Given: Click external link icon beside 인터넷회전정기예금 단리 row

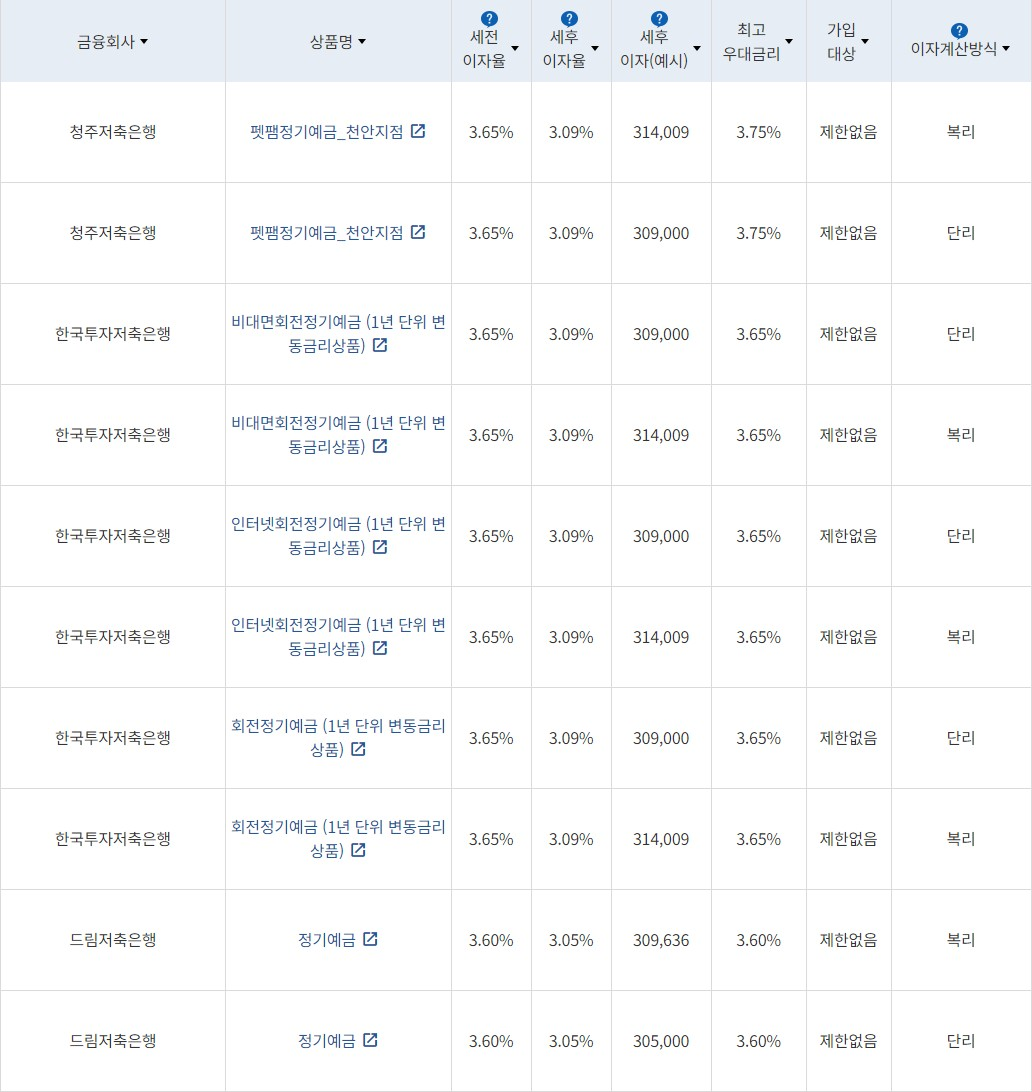Looking at the screenshot, I should (380, 548).
